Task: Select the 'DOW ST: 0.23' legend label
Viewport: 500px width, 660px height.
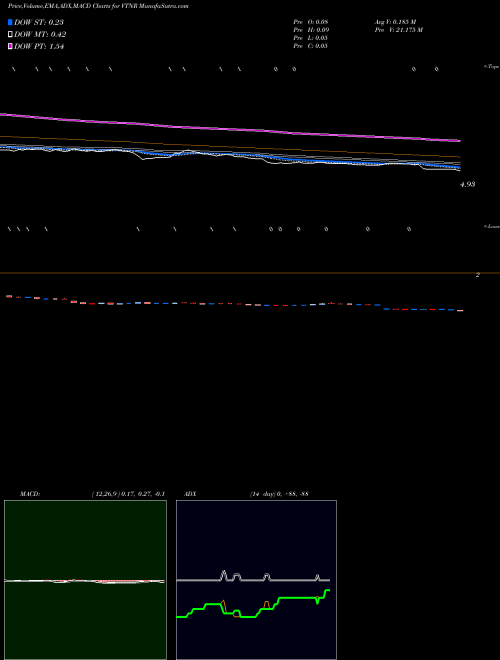Action: (39, 22)
